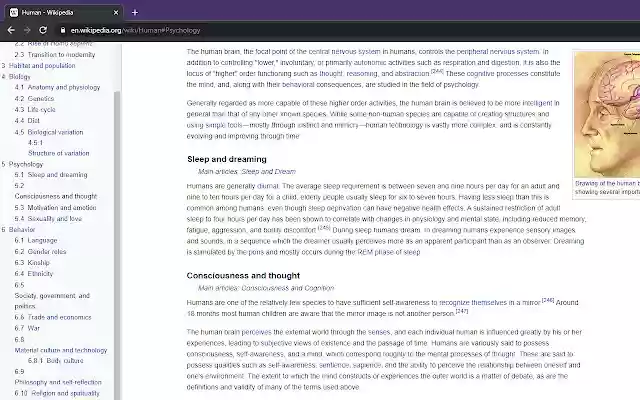This screenshot has height=400, width=640.
Task: Follow the autonomic link
Action: tap(369, 63)
